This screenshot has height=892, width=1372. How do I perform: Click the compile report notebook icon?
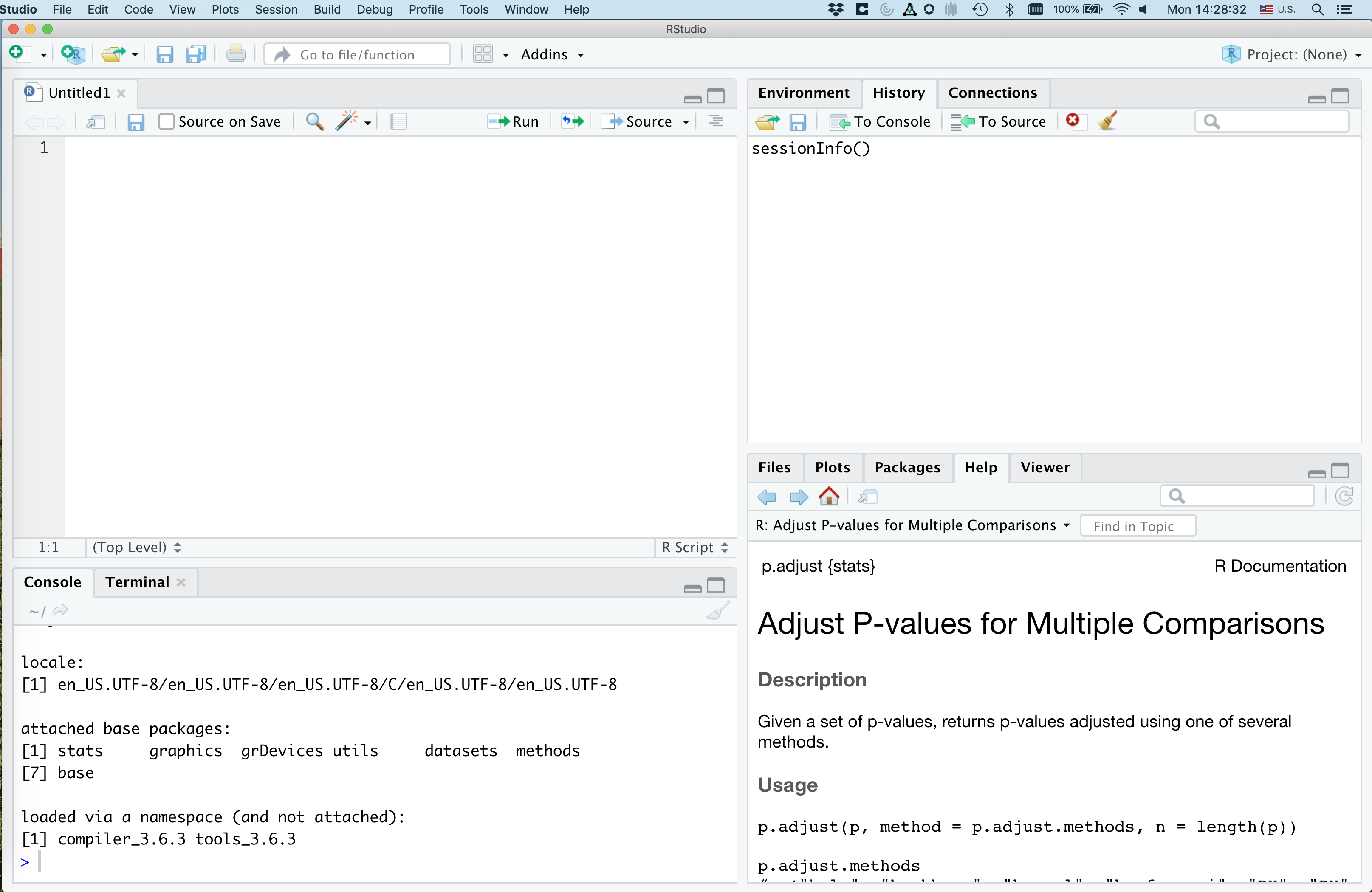pos(398,121)
